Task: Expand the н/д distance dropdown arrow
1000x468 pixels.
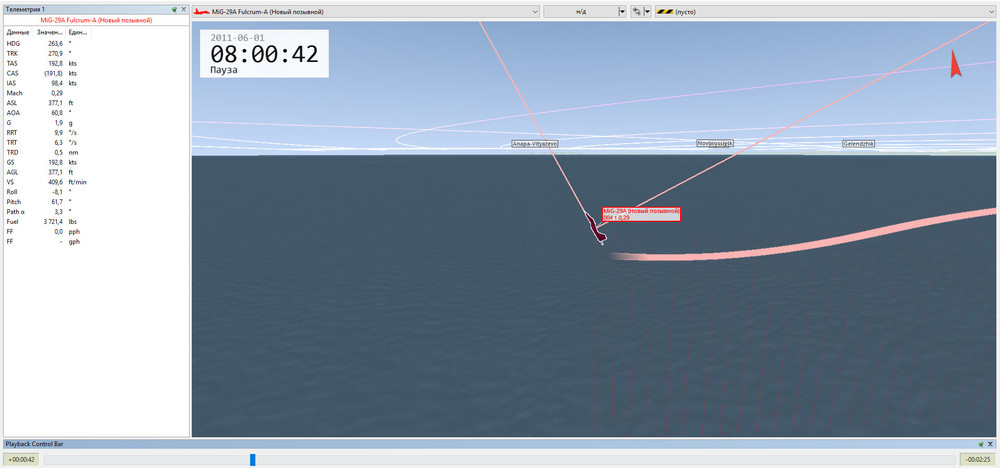Action: pos(622,11)
